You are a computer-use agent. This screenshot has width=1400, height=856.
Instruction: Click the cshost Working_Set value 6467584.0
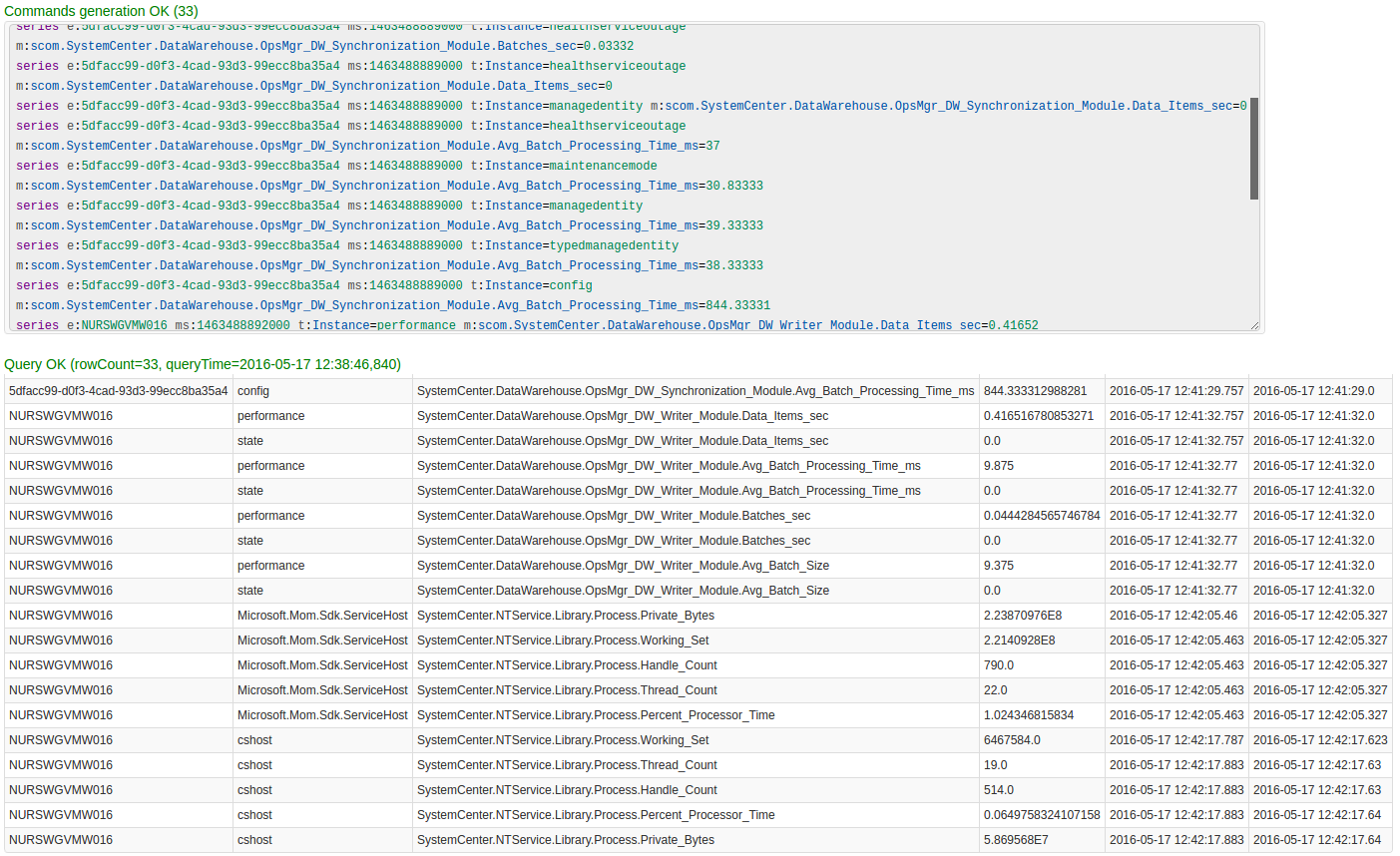1012,740
